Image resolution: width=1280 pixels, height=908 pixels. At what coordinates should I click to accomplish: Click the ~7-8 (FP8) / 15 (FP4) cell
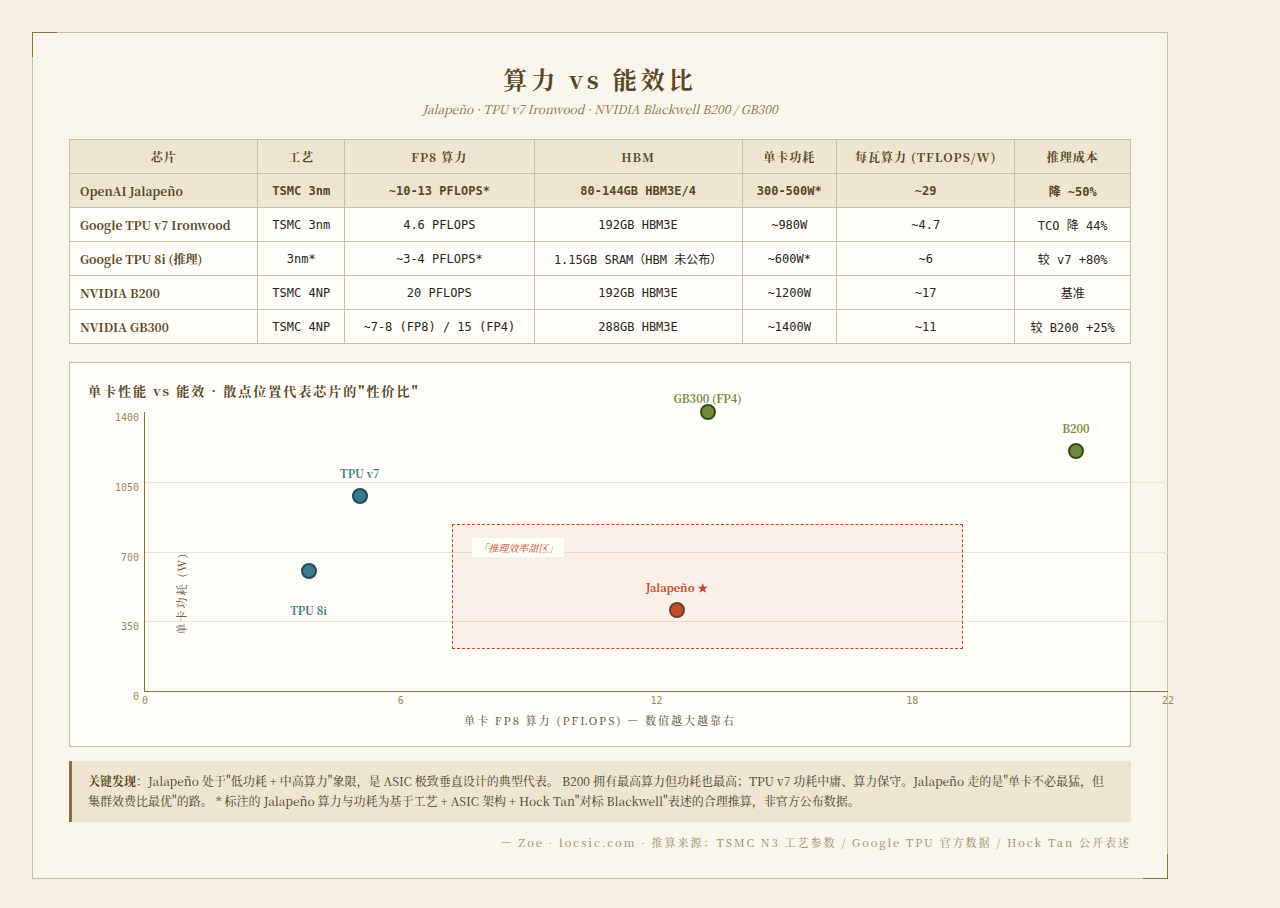pyautogui.click(x=439, y=327)
